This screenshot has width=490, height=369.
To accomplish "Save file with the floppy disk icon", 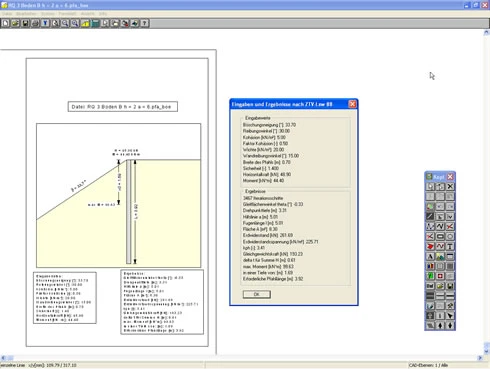I will point(25,23).
